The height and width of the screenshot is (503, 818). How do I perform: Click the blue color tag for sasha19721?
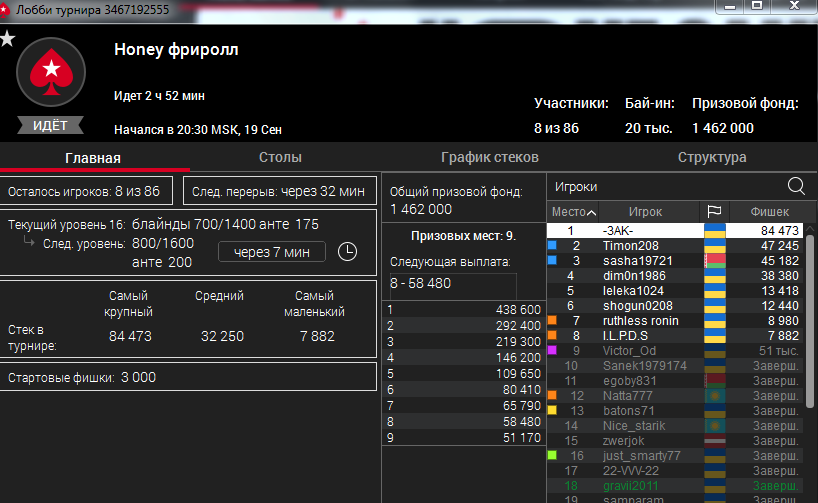[x=552, y=260]
